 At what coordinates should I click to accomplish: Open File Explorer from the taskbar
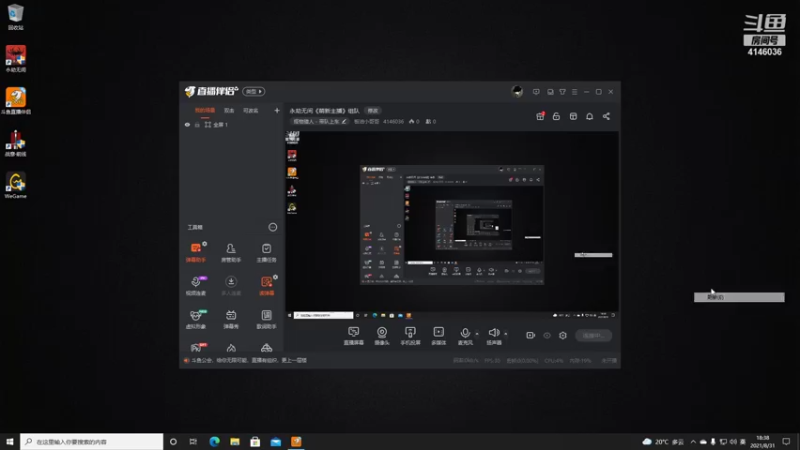tap(235, 441)
